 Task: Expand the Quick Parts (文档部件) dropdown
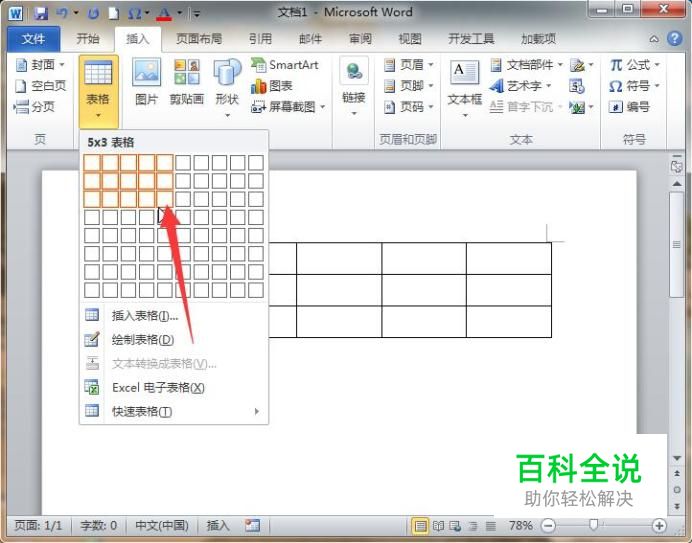[x=560, y=65]
